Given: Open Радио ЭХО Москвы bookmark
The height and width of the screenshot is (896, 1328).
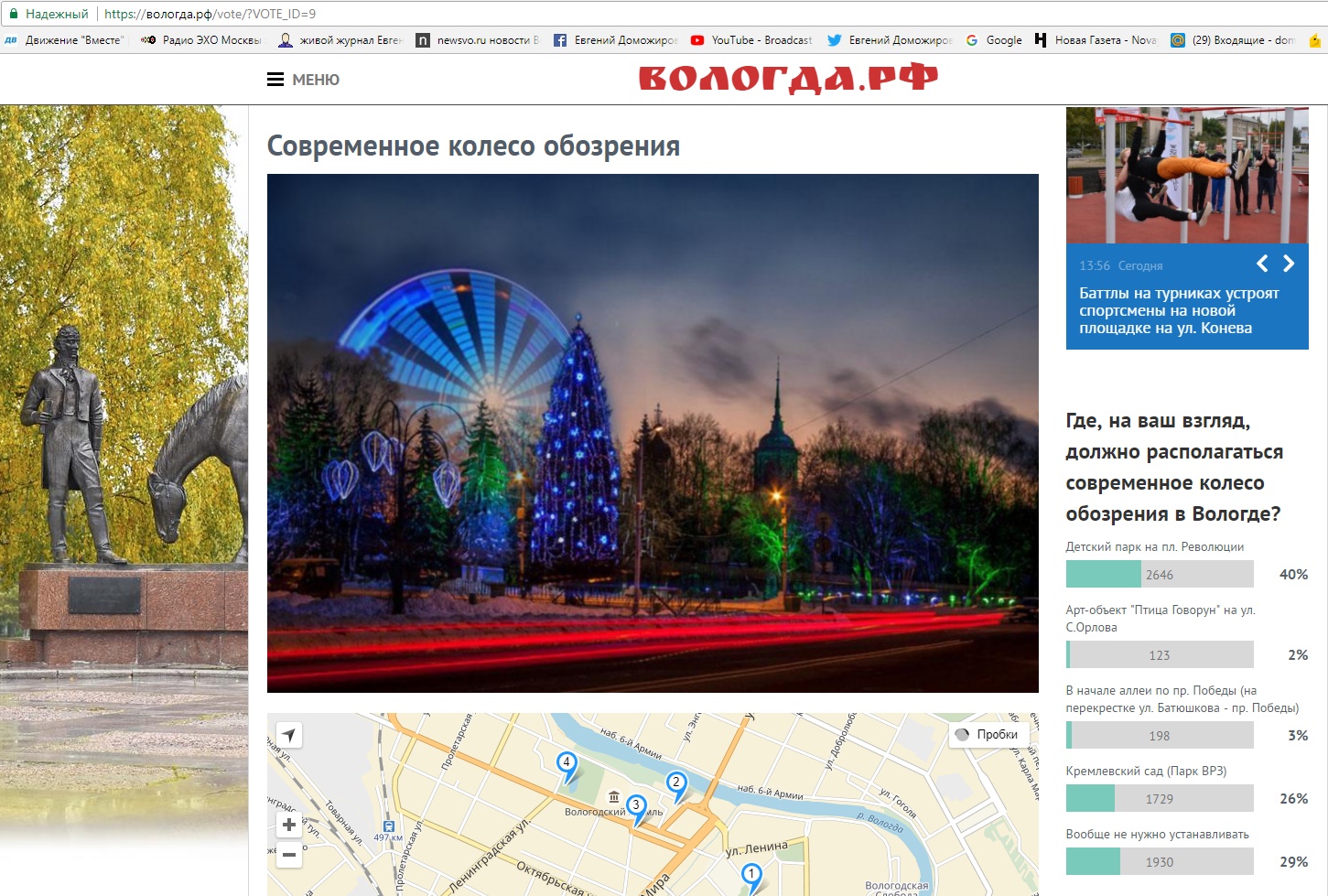Looking at the screenshot, I should 201,40.
